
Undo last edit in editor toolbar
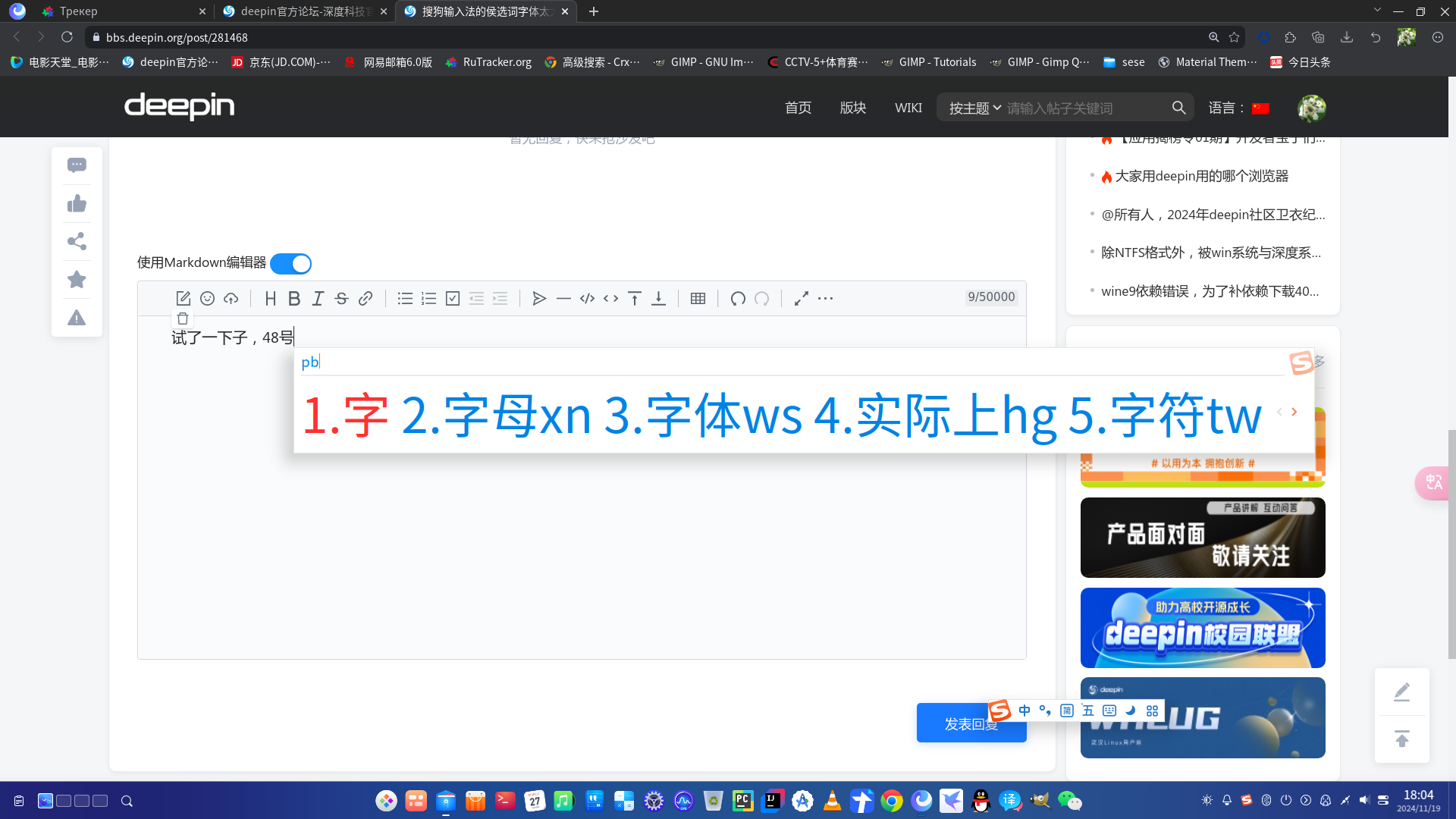(x=738, y=299)
